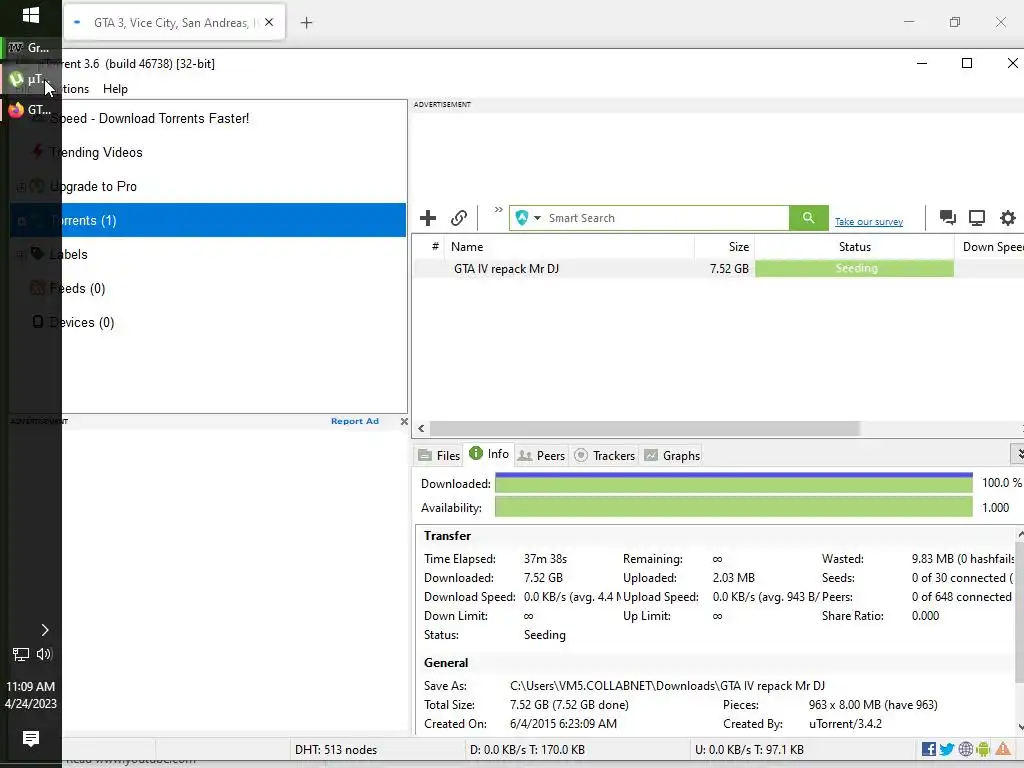Click the Save As path value

tap(667, 686)
